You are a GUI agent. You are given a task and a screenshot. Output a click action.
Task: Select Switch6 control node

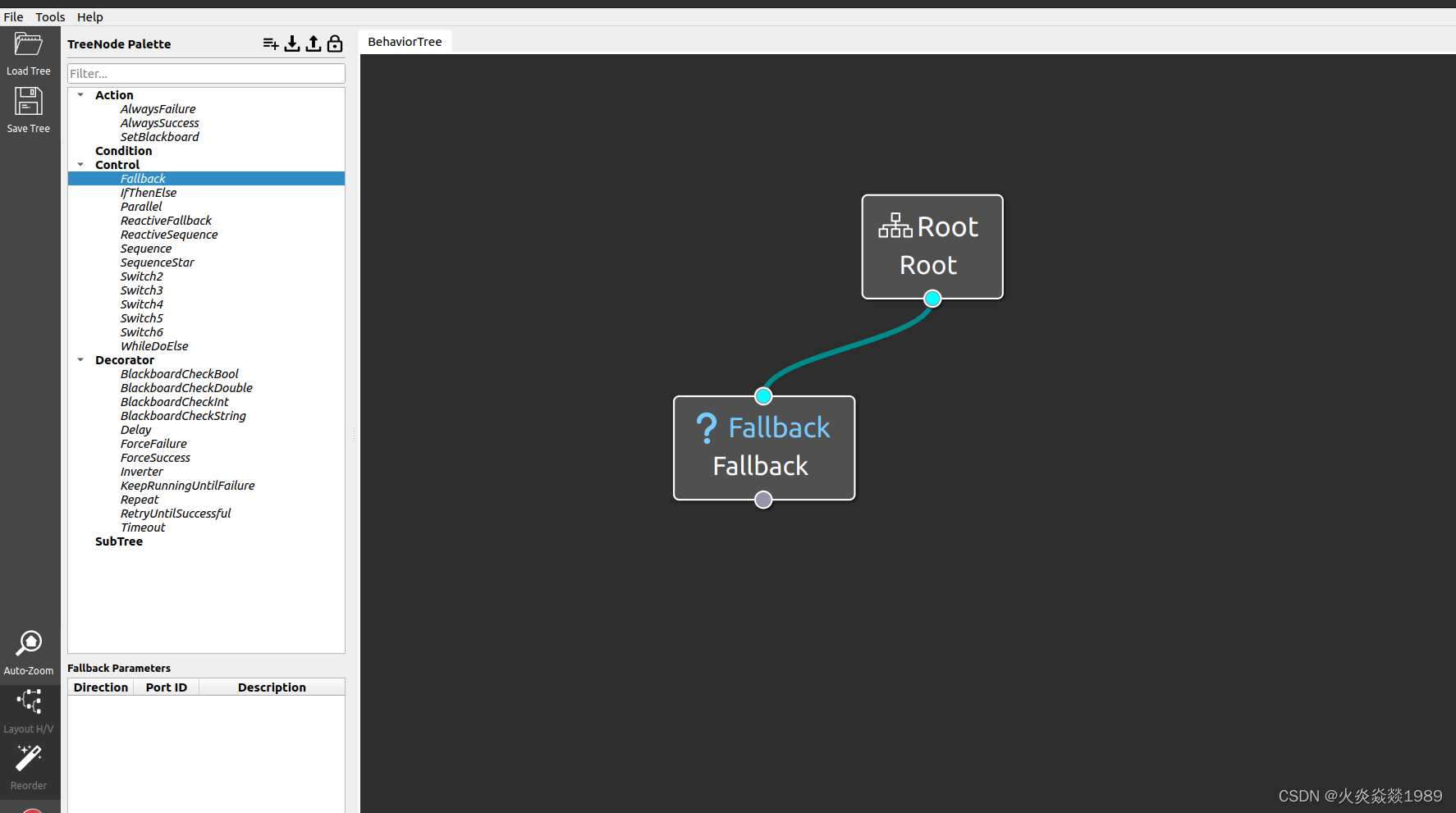point(141,332)
